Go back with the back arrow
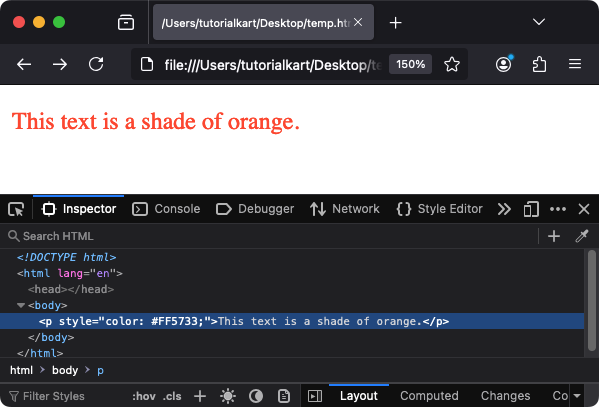Image resolution: width=599 pixels, height=407 pixels. coord(24,64)
